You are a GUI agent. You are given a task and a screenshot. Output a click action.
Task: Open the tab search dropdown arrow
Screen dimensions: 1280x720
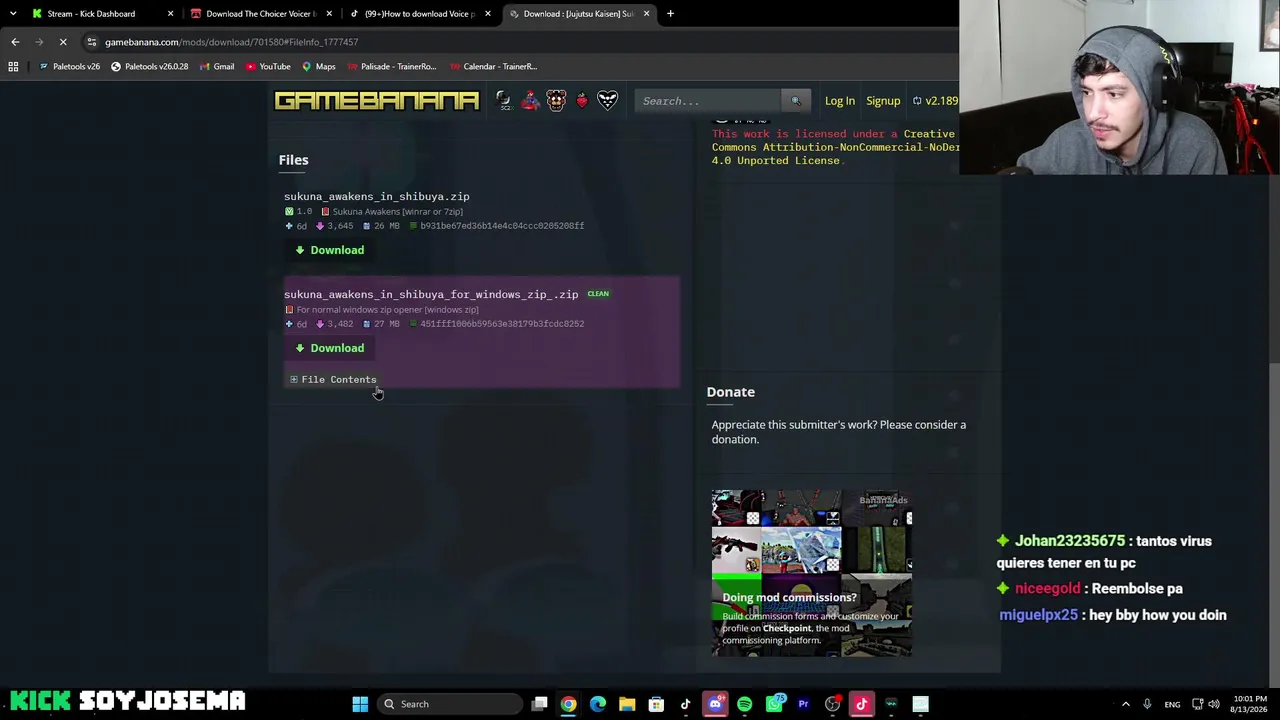tap(13, 14)
